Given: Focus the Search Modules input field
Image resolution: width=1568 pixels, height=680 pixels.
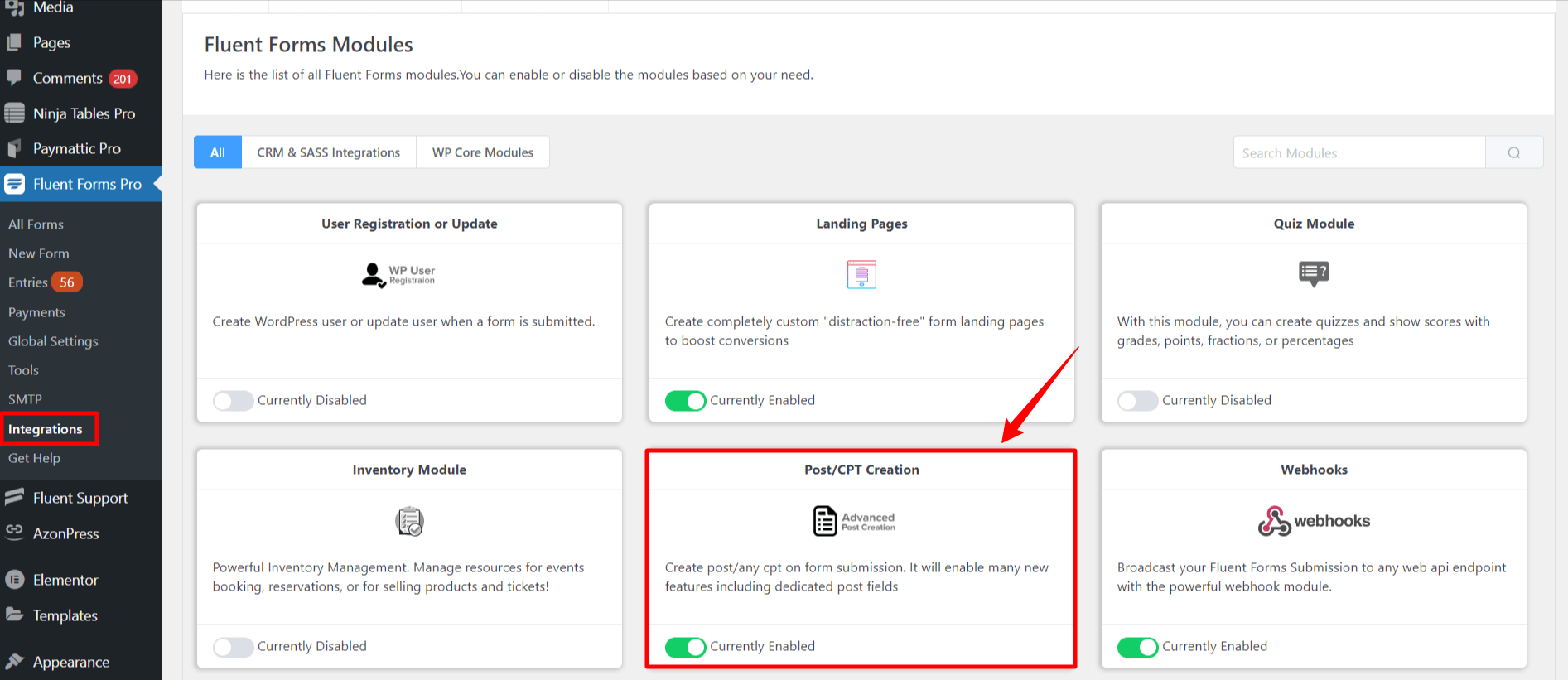Looking at the screenshot, I should coord(1358,153).
